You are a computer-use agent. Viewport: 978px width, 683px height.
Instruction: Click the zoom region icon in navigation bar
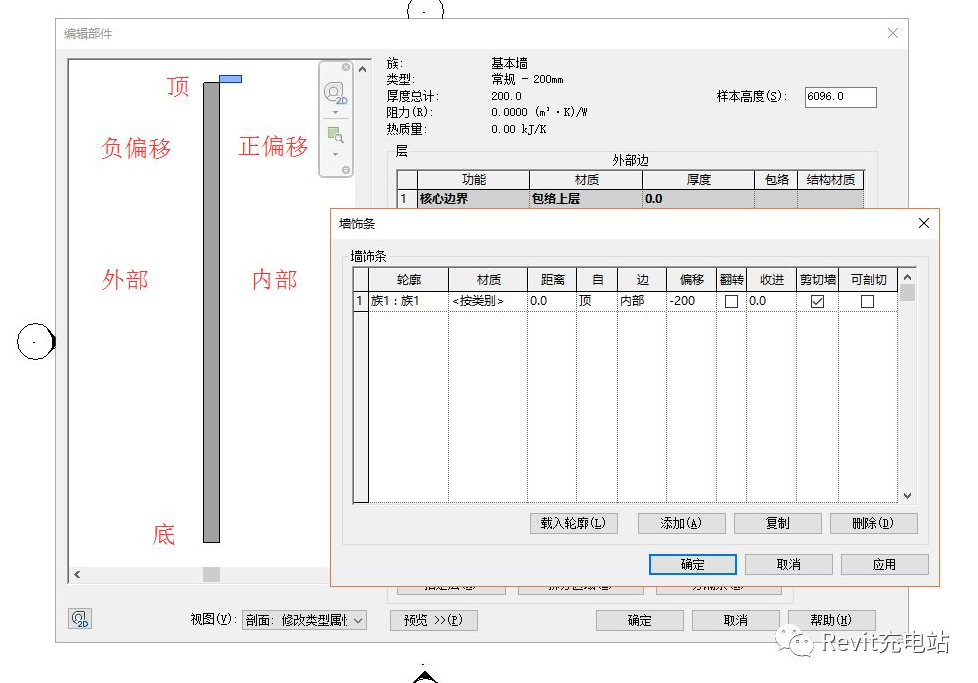[x=336, y=135]
